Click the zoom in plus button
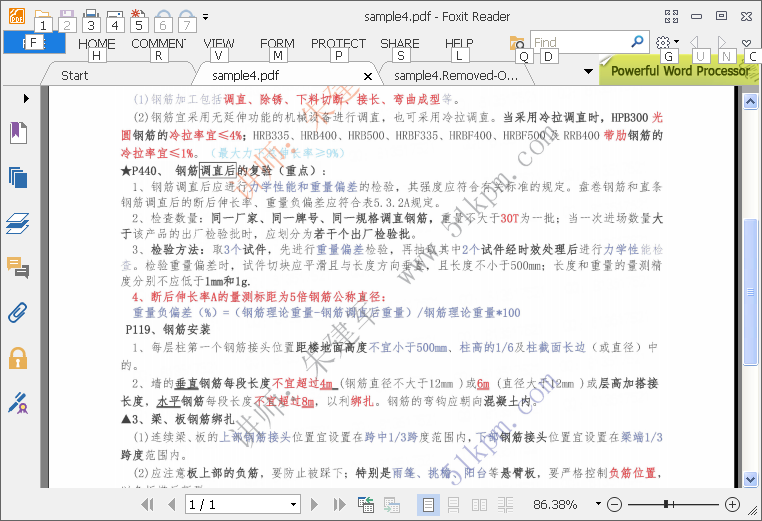This screenshot has height=521, width=762. click(732, 505)
